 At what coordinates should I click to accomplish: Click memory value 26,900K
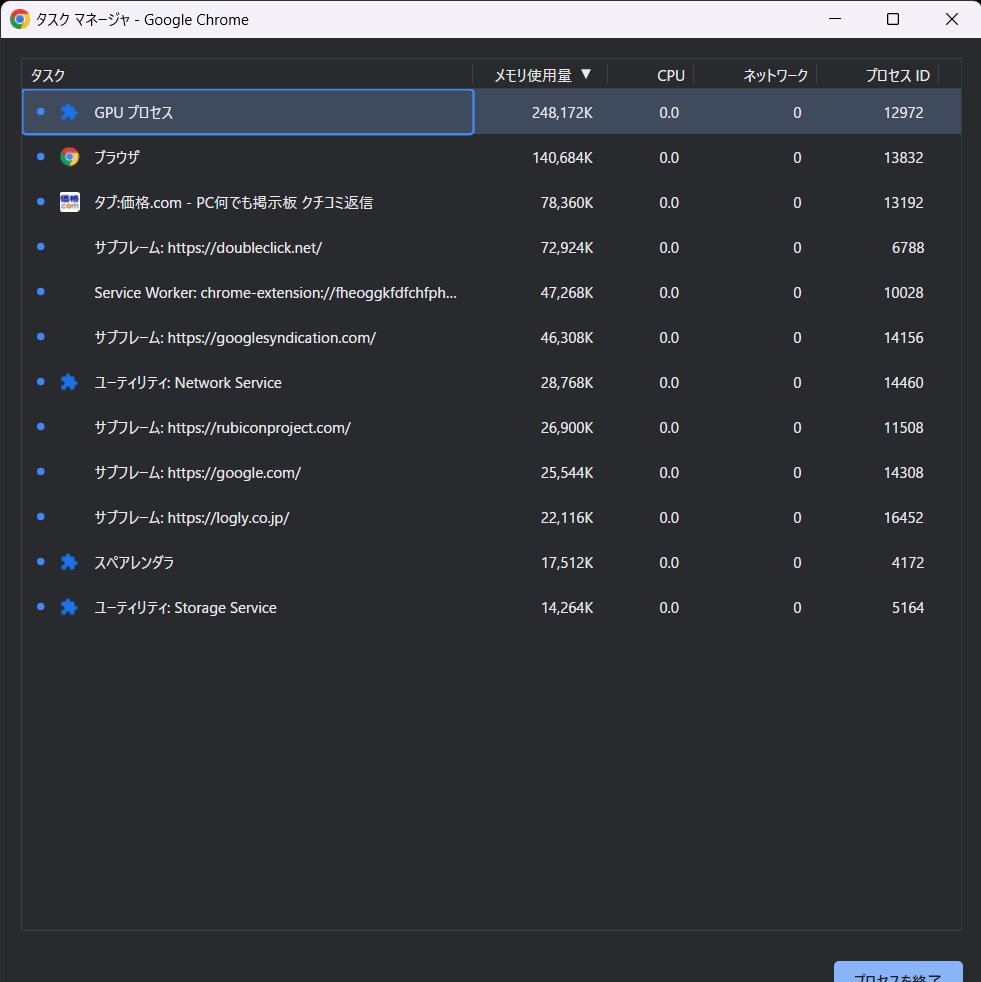pos(566,428)
